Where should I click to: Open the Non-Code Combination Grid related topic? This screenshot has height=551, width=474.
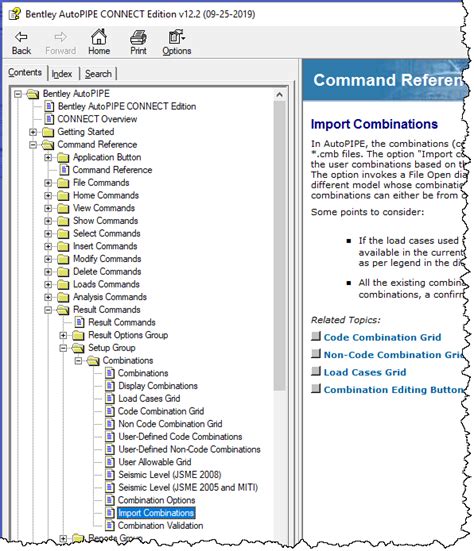(x=394, y=355)
